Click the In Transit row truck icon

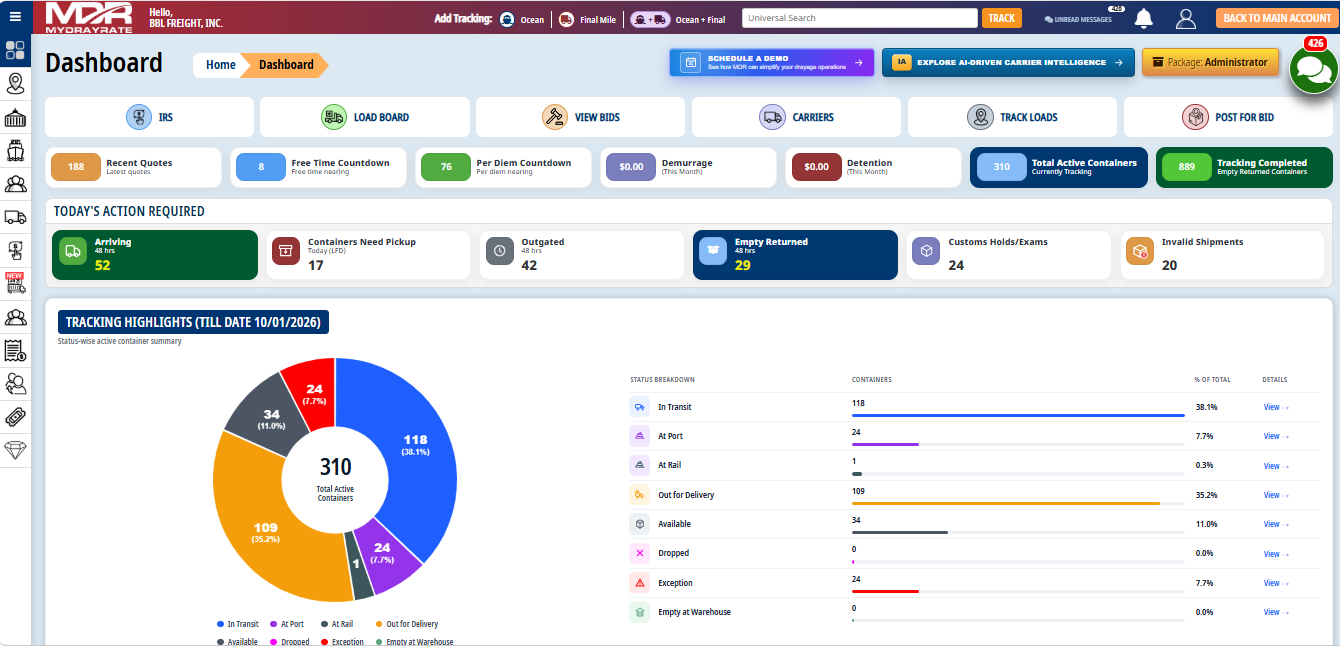click(639, 407)
